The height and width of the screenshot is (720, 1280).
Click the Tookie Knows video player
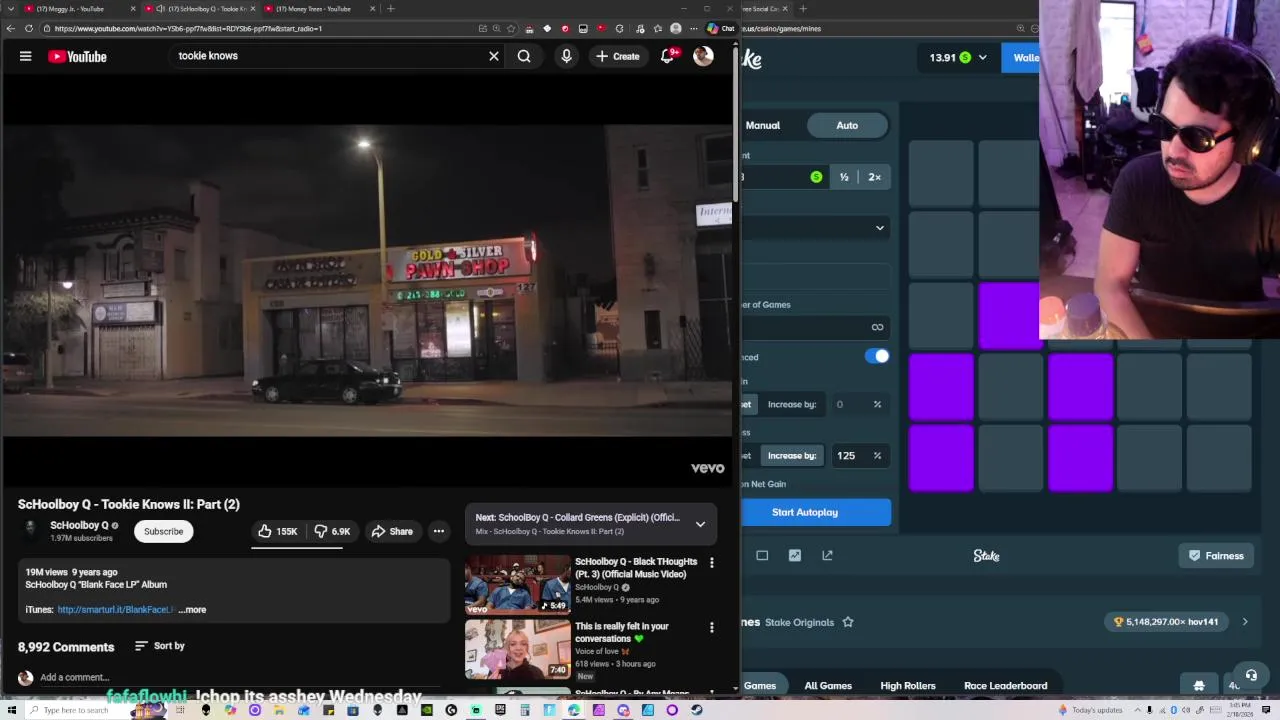tap(367, 280)
